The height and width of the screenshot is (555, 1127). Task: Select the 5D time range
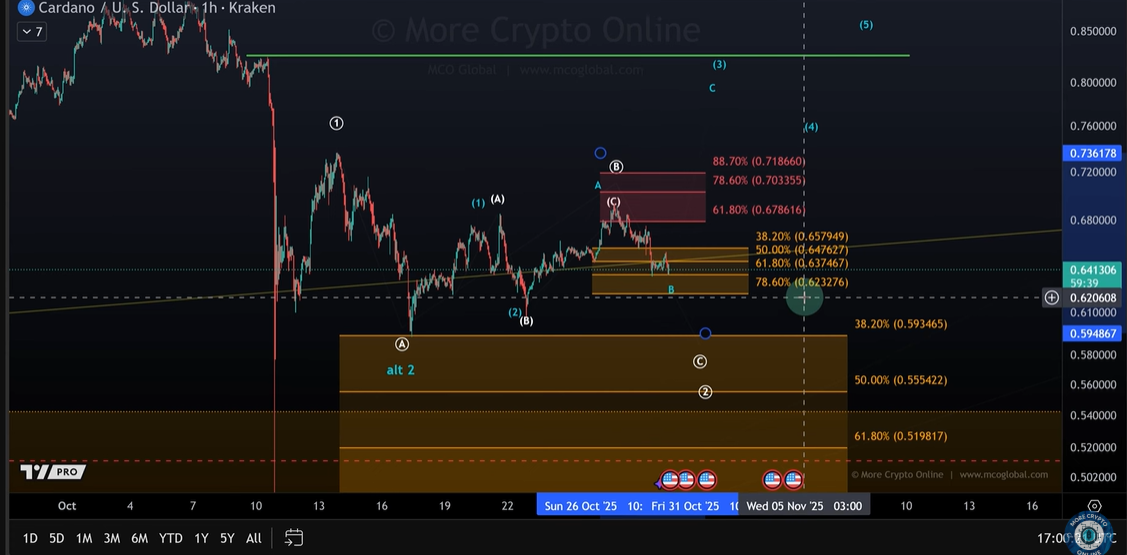coord(57,538)
